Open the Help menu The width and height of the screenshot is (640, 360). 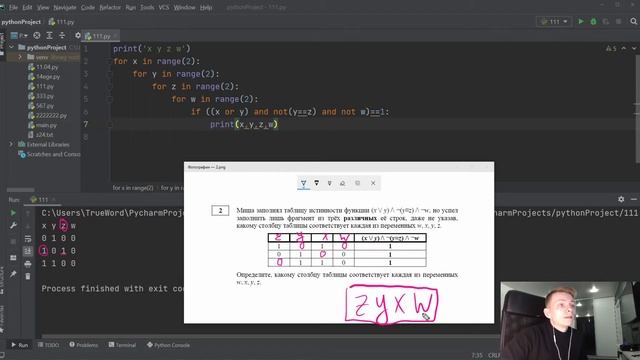(206, 7)
